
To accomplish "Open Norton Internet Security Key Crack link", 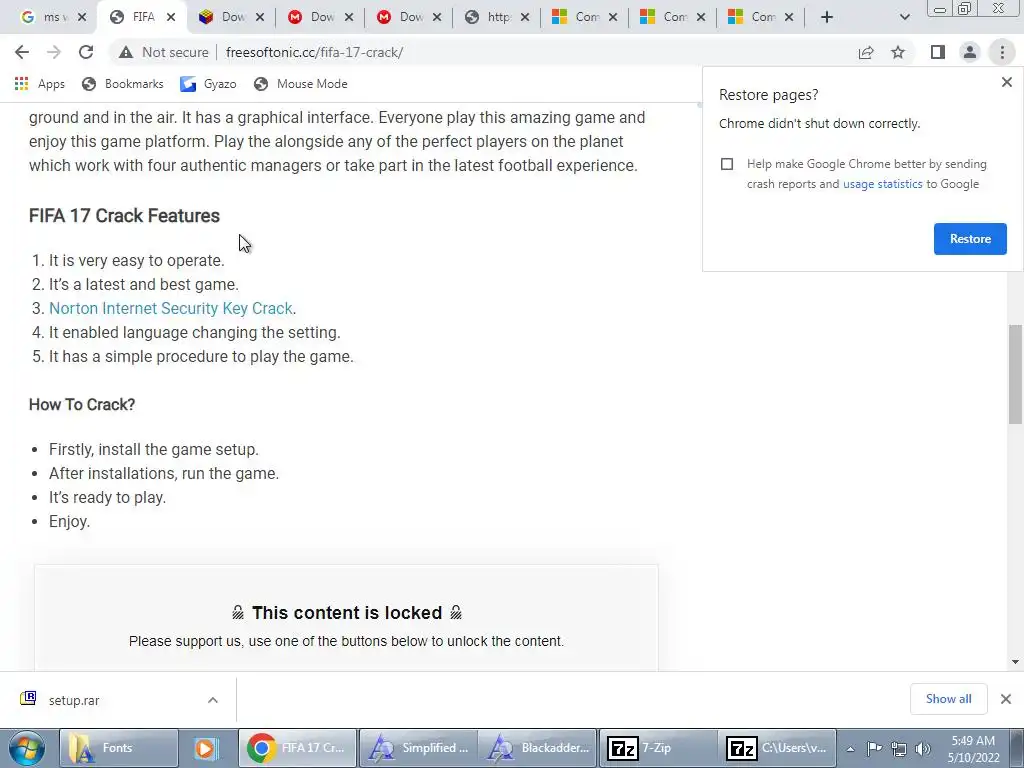I will [170, 308].
